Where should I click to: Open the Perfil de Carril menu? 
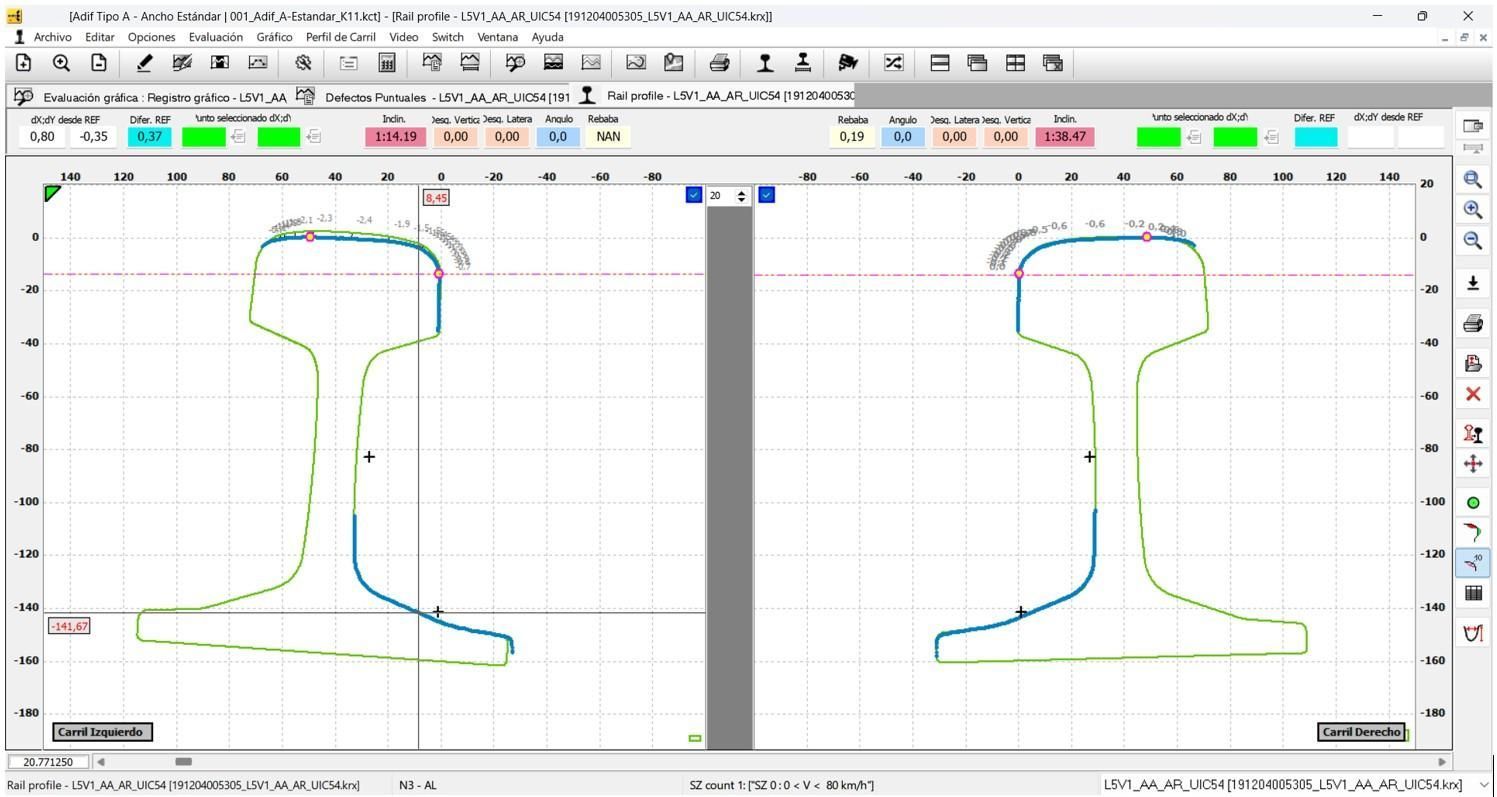pyautogui.click(x=340, y=37)
